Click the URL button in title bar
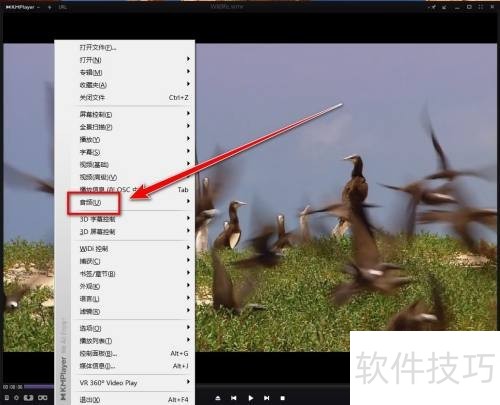This screenshot has width=500, height=405. [62, 7]
